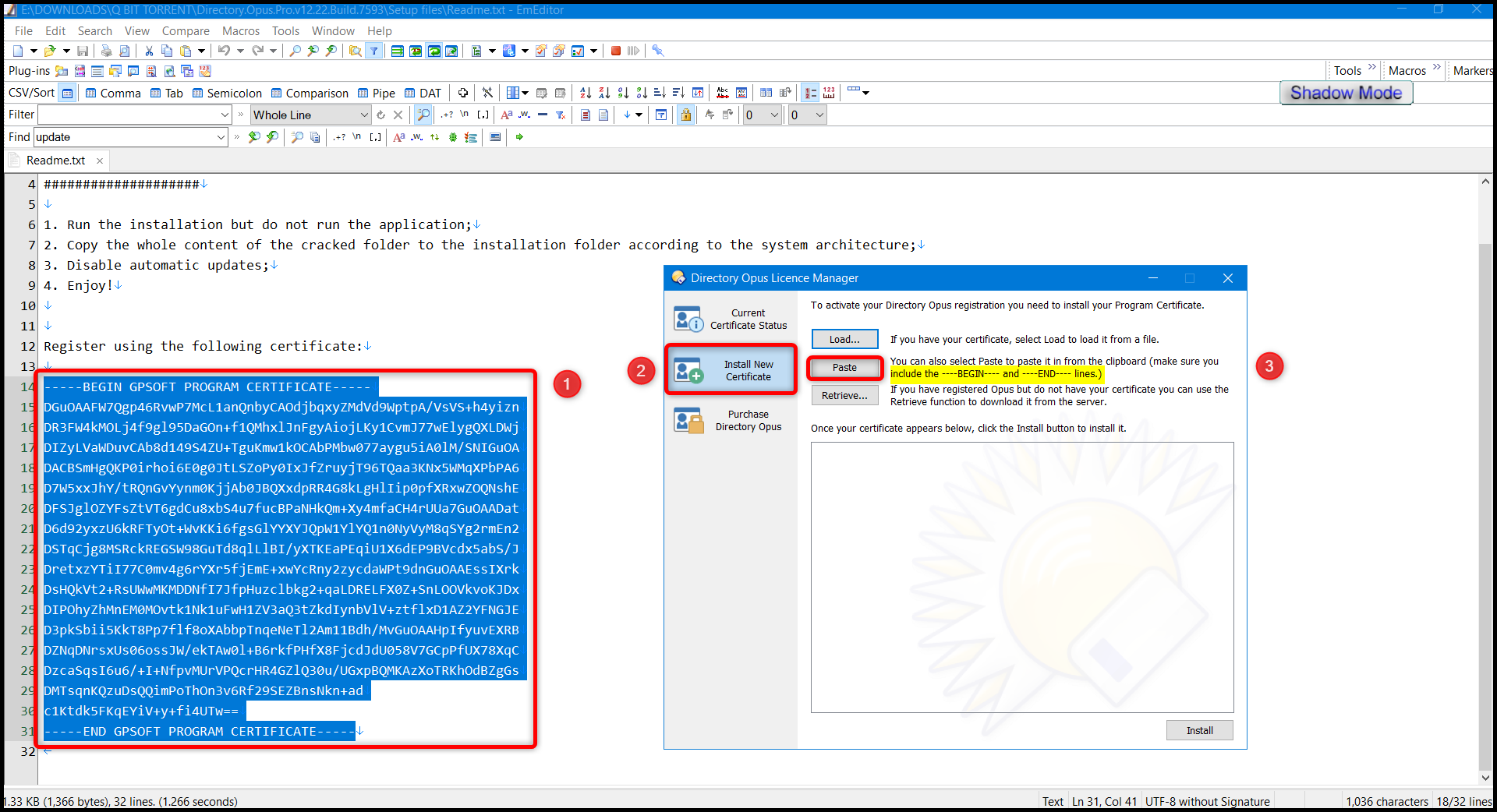Click Retrieve... button in Licence Manager

(844, 395)
